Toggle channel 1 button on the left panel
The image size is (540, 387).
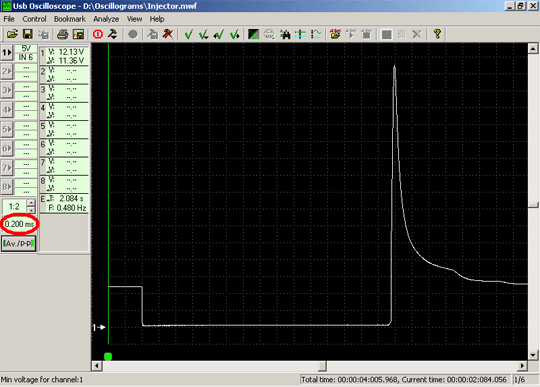pyautogui.click(x=7, y=53)
